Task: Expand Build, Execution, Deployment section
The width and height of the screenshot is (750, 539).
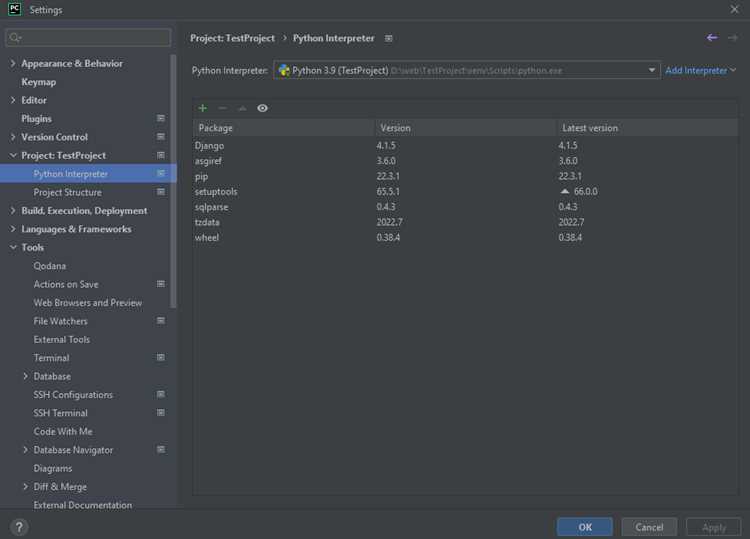Action: coord(13,210)
